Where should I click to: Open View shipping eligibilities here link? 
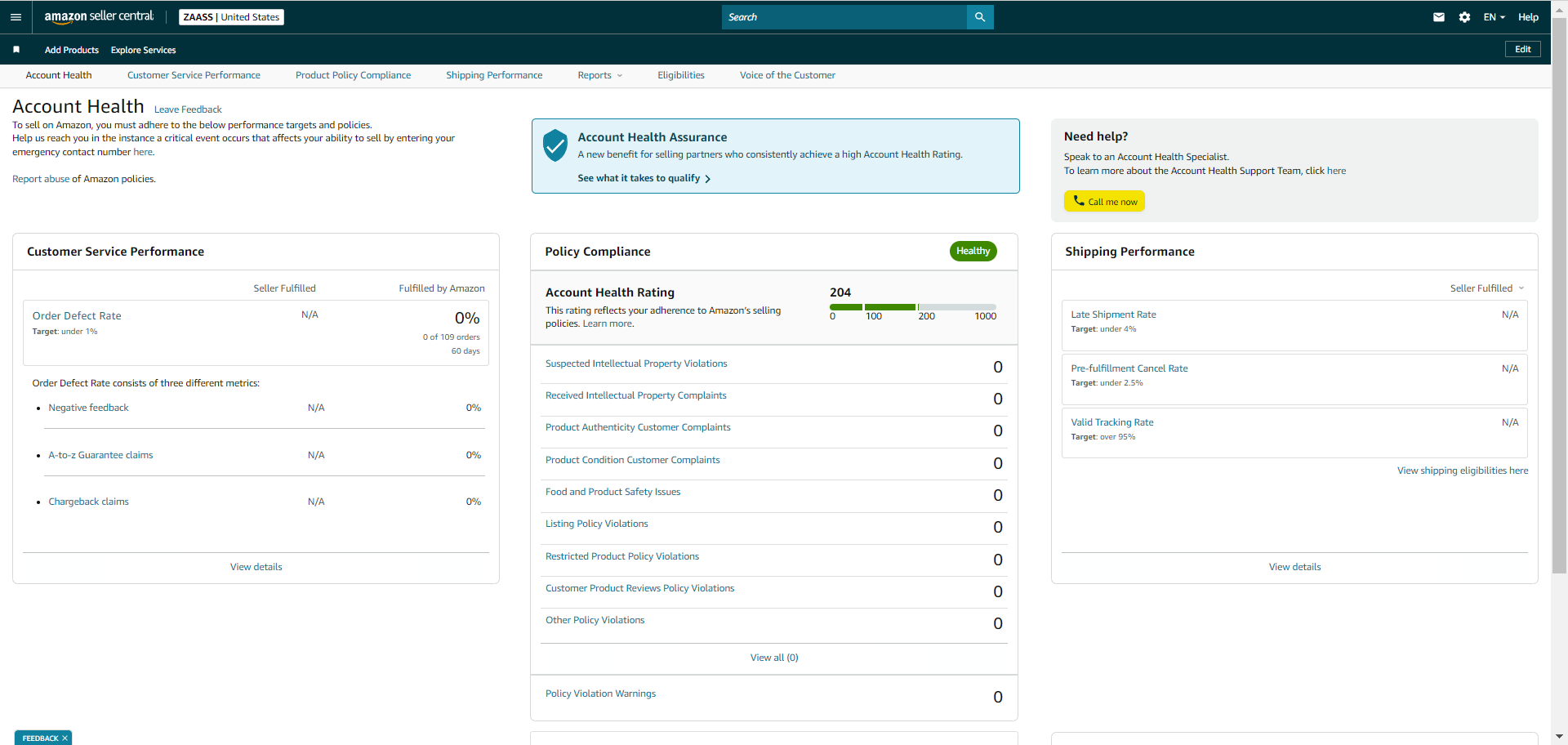(x=1463, y=471)
